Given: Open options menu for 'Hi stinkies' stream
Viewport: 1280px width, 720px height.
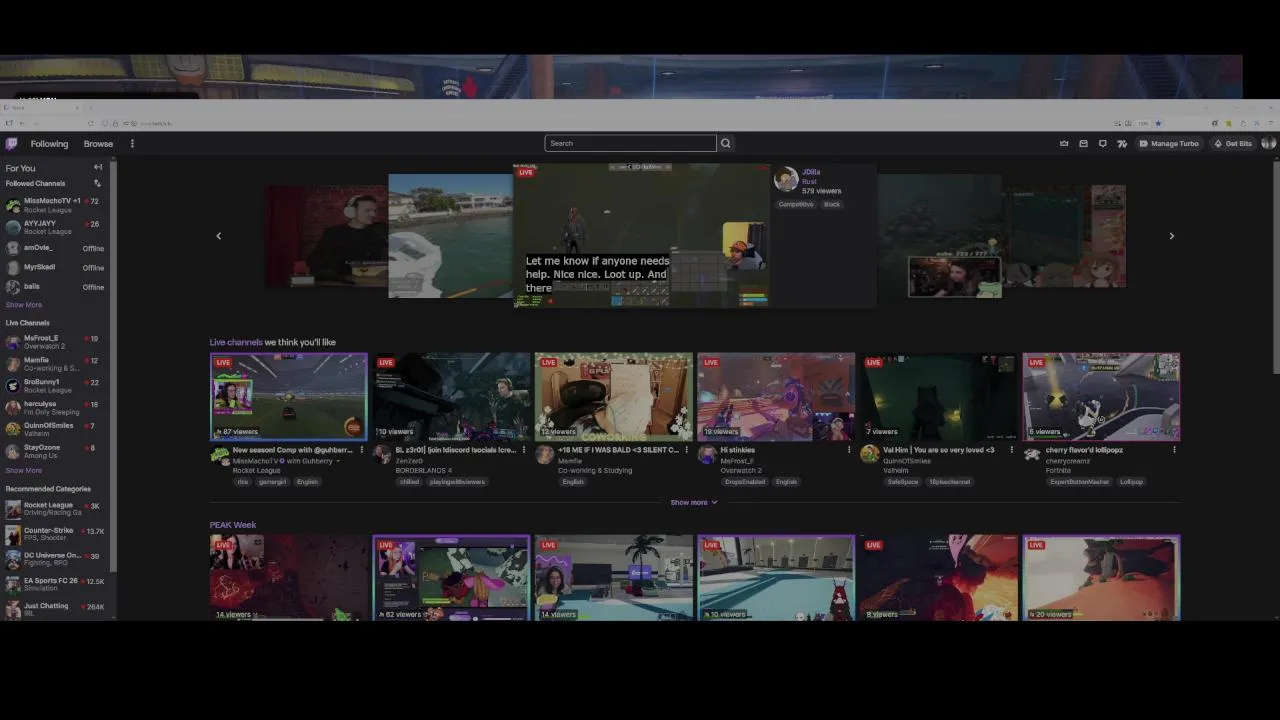Looking at the screenshot, I should [849, 450].
